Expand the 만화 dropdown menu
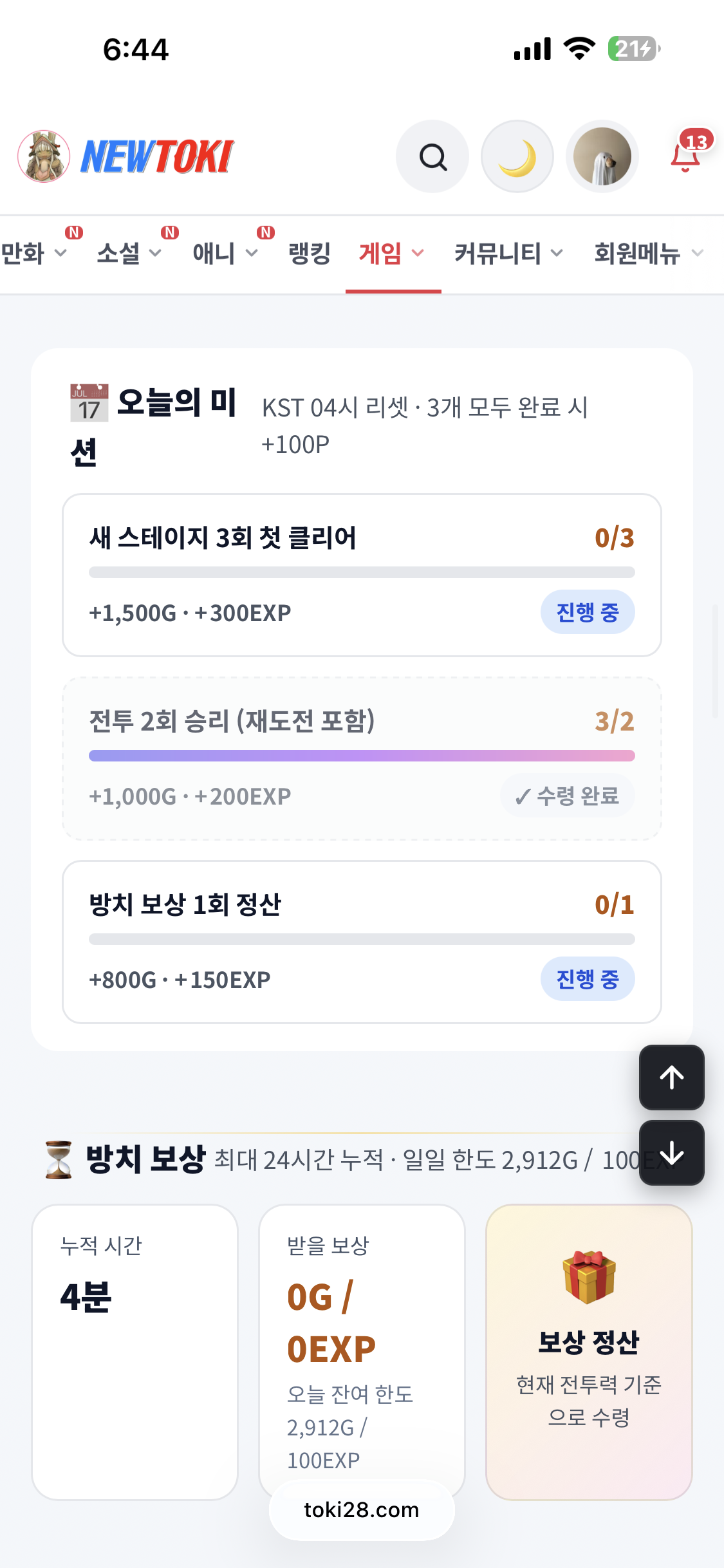 coord(33,254)
